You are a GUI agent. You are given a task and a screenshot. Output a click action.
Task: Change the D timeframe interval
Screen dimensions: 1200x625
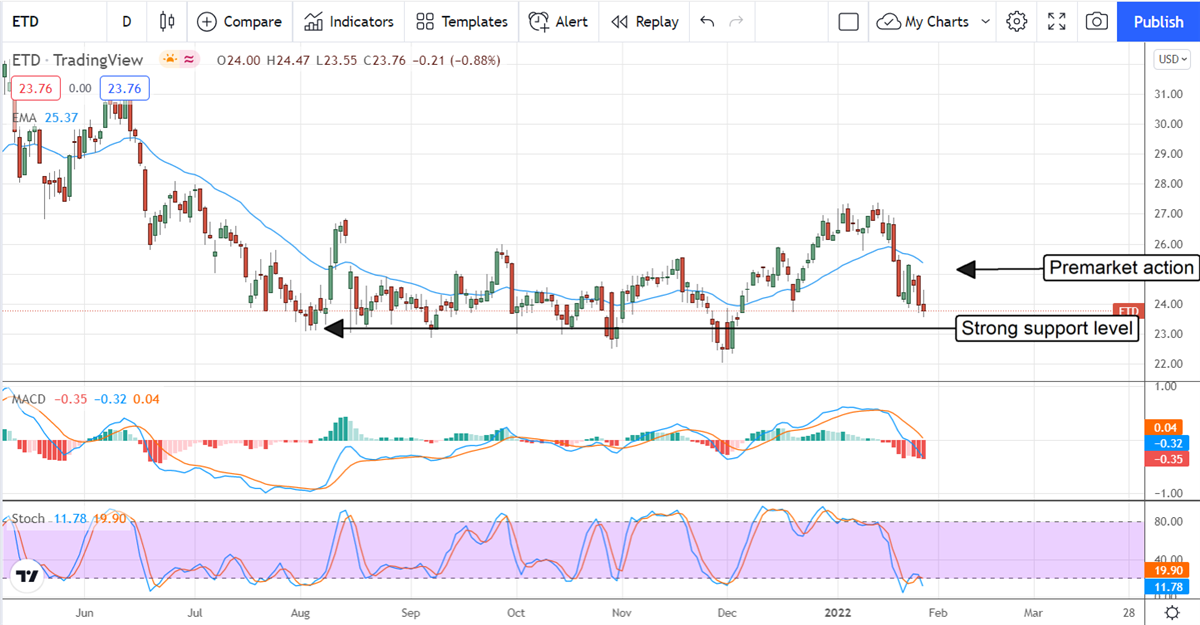click(x=126, y=21)
